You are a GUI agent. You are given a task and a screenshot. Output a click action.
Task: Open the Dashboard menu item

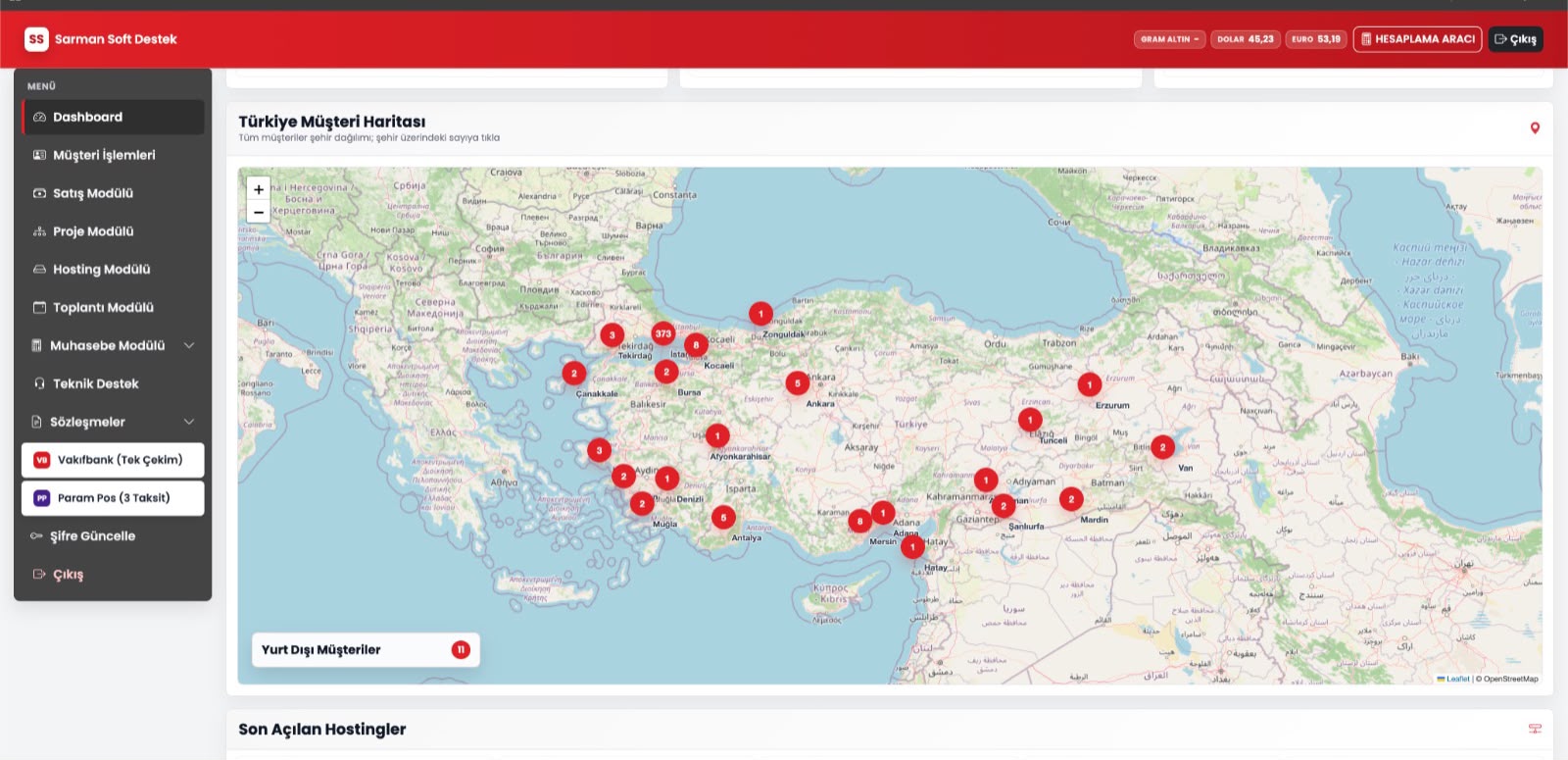[113, 117]
